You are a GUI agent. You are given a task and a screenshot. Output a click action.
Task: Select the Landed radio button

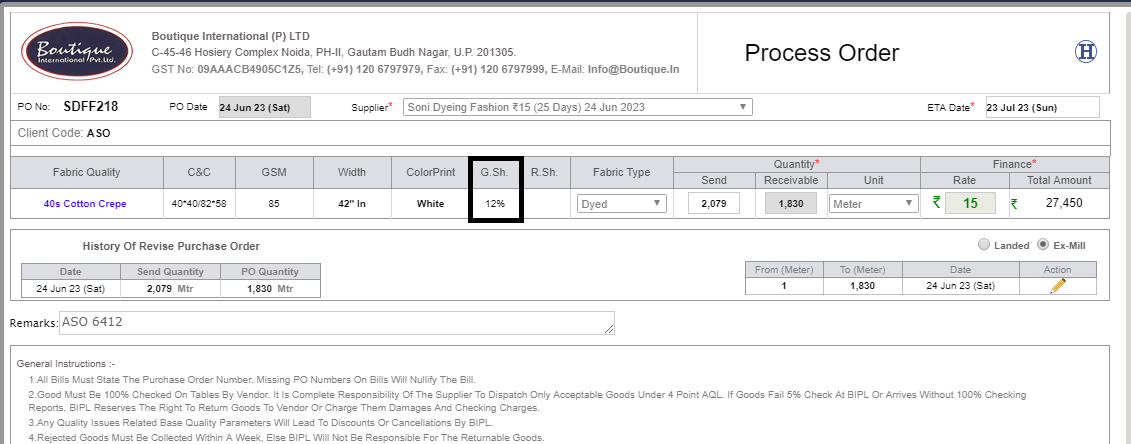[984, 245]
